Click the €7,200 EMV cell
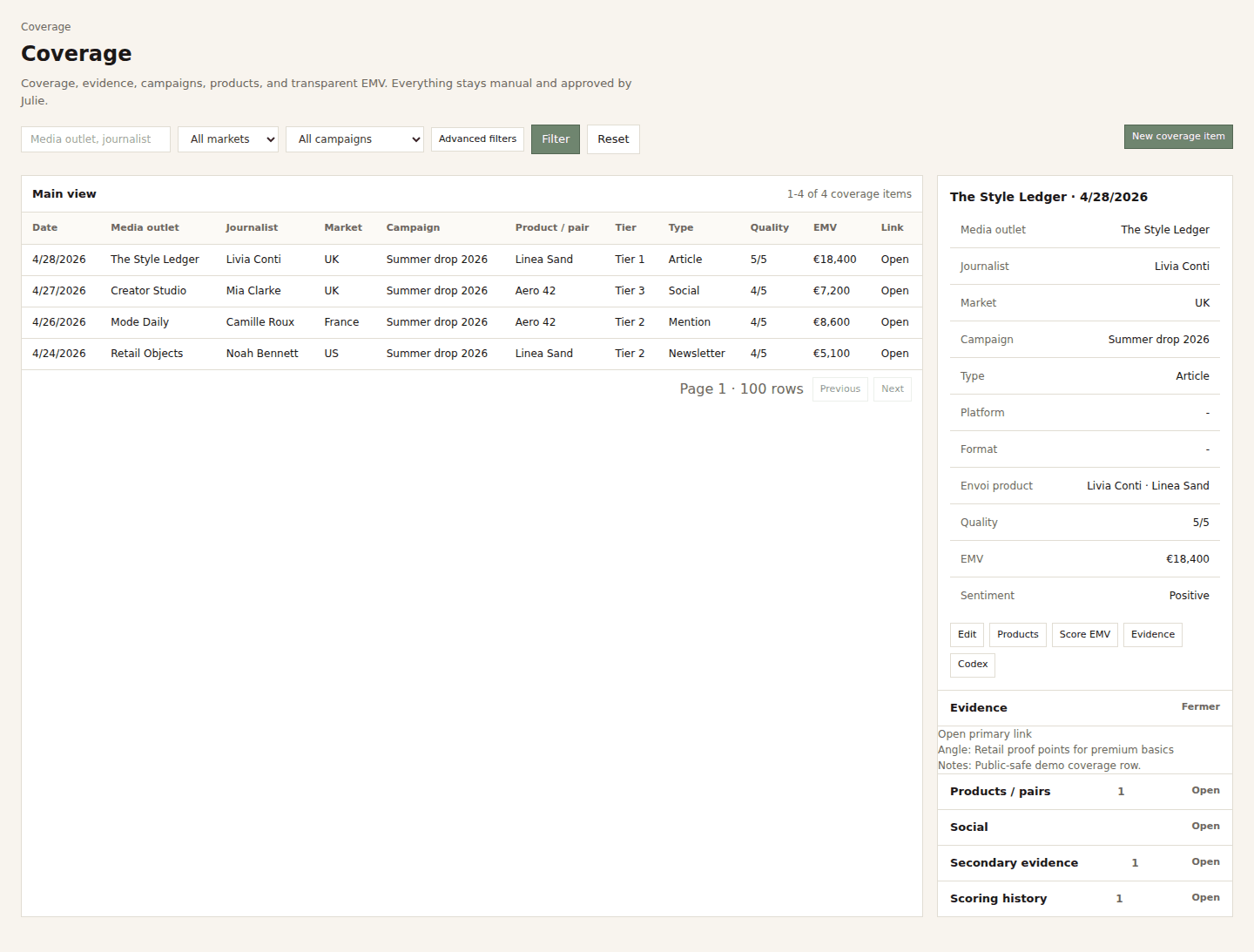Screen dimensions: 1254x952 [x=831, y=291]
